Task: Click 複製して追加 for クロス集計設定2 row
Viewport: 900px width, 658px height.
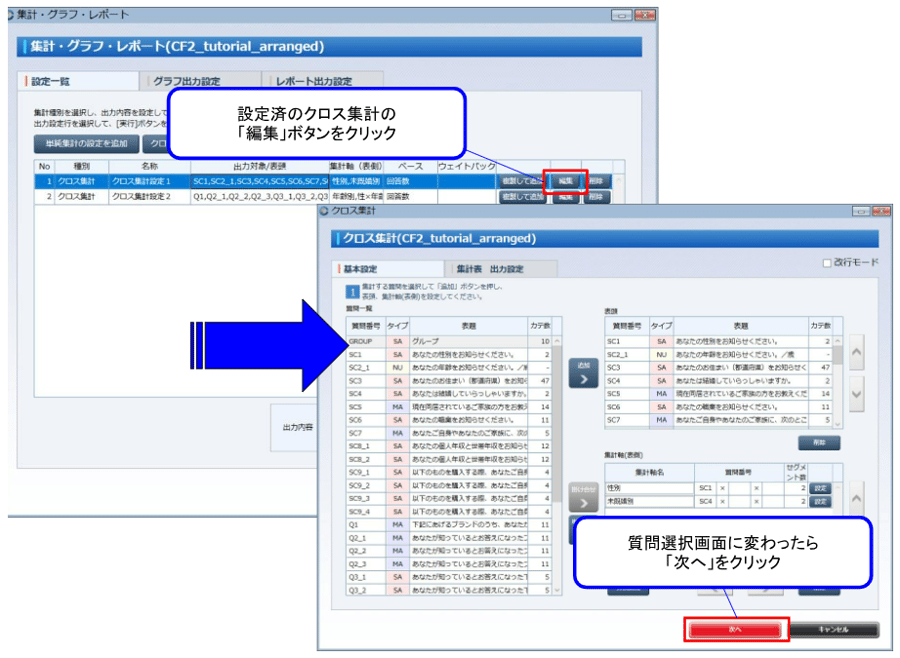Action: point(522,197)
